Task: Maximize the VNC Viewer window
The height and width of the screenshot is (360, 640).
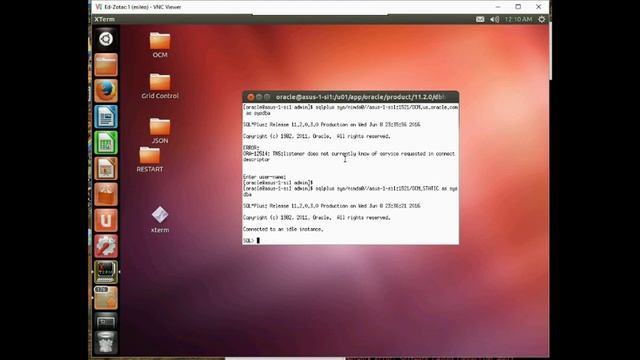Action: point(518,7)
